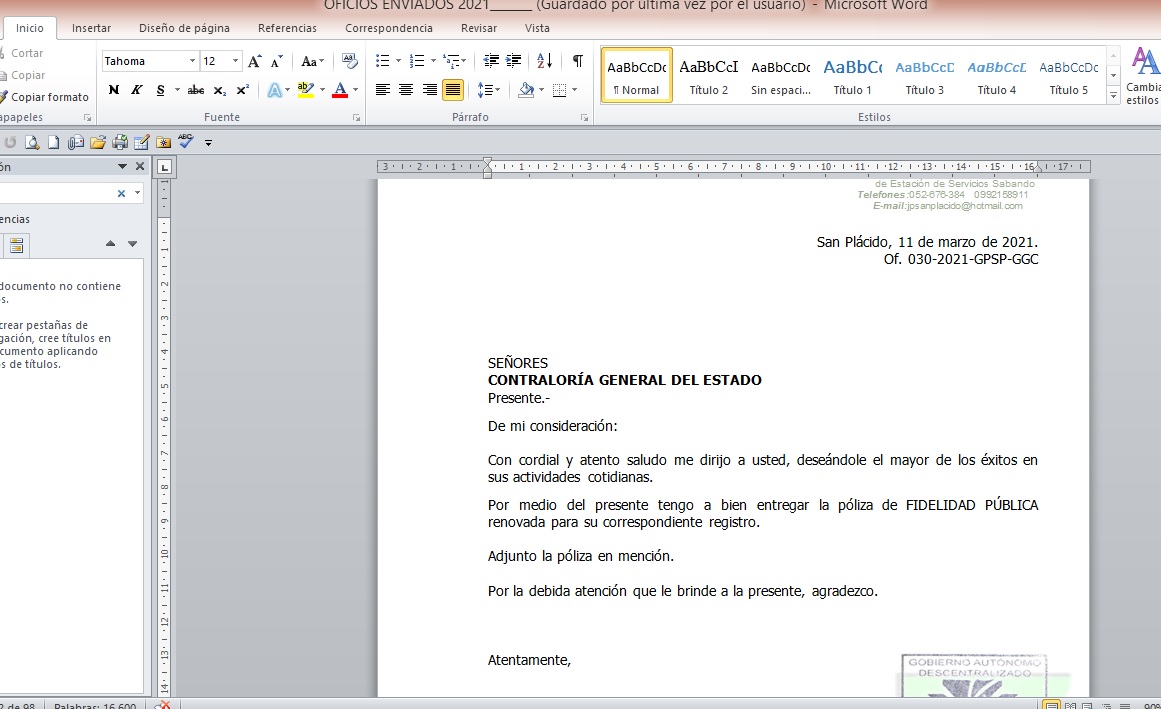Center-align the paragraph text

pyautogui.click(x=406, y=90)
